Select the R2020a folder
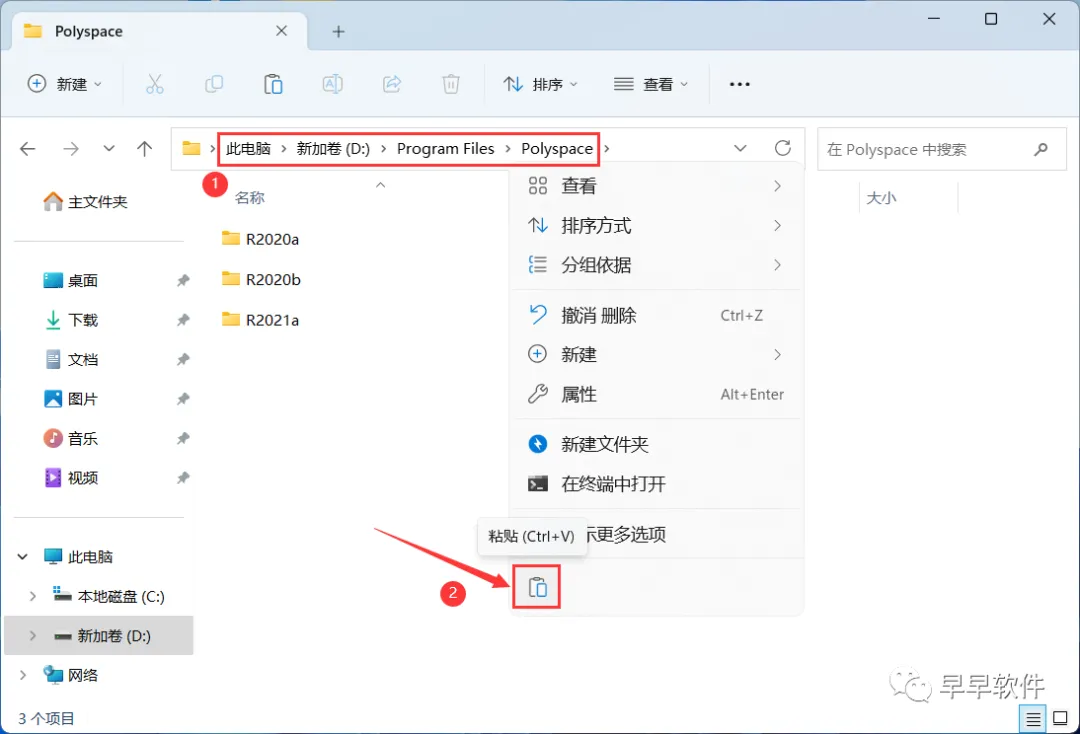Viewport: 1080px width, 734px height. pos(260,239)
